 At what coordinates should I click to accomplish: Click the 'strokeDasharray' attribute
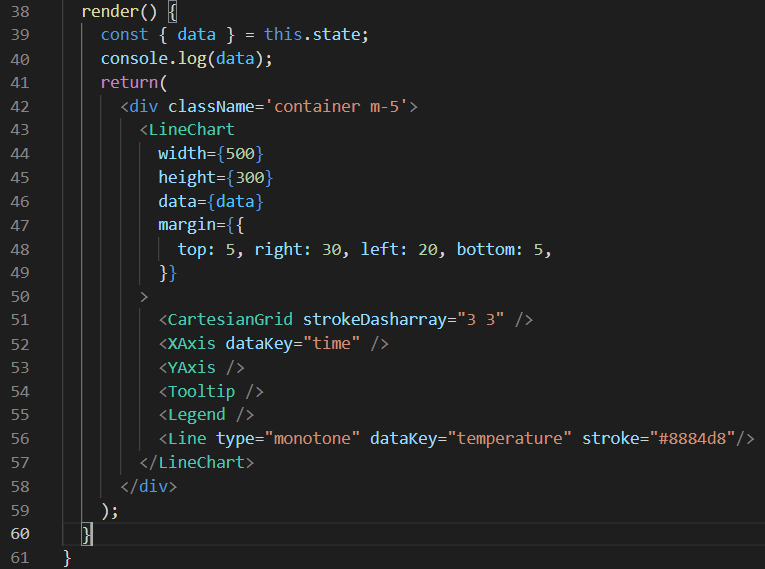[x=375, y=320]
